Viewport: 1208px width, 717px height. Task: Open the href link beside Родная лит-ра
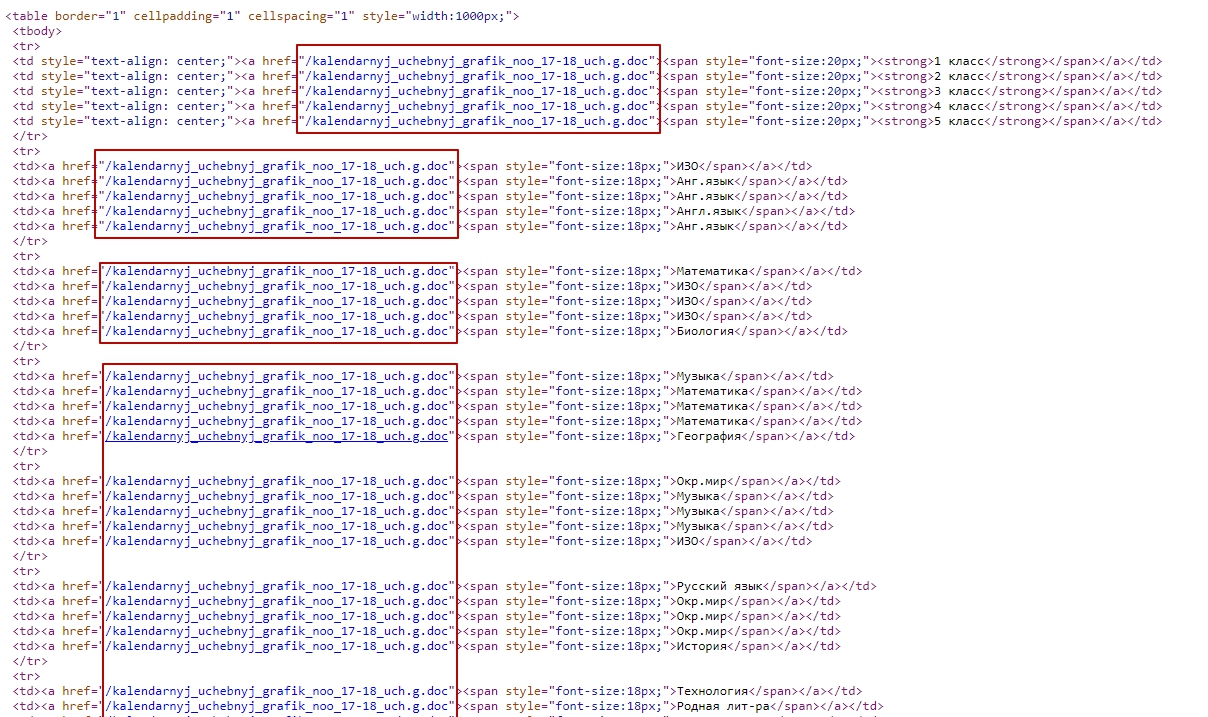point(277,706)
